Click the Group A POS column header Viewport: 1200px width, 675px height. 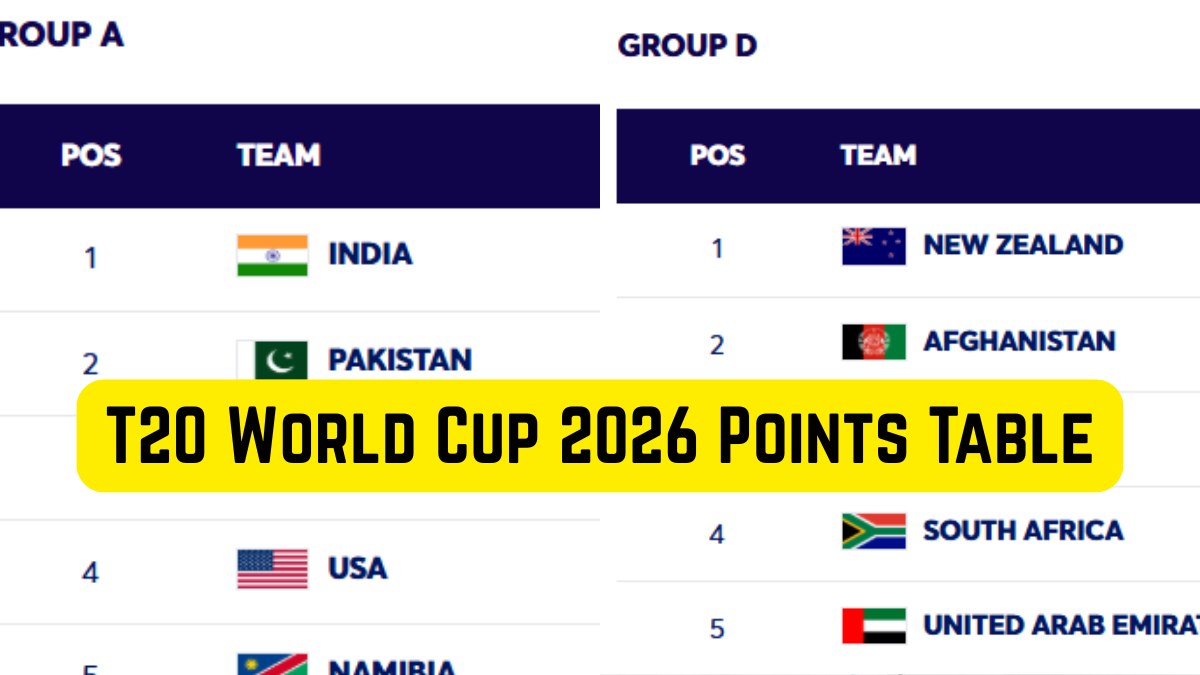pyautogui.click(x=91, y=156)
